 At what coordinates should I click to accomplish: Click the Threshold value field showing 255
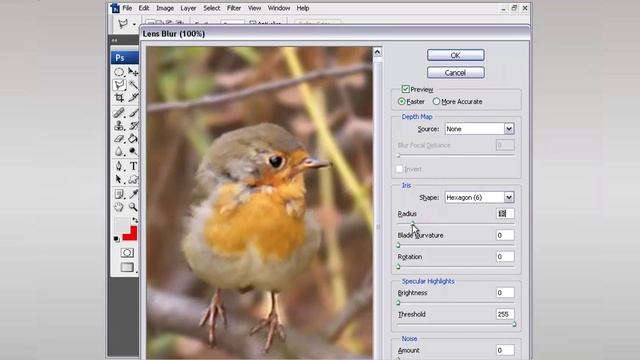505,314
